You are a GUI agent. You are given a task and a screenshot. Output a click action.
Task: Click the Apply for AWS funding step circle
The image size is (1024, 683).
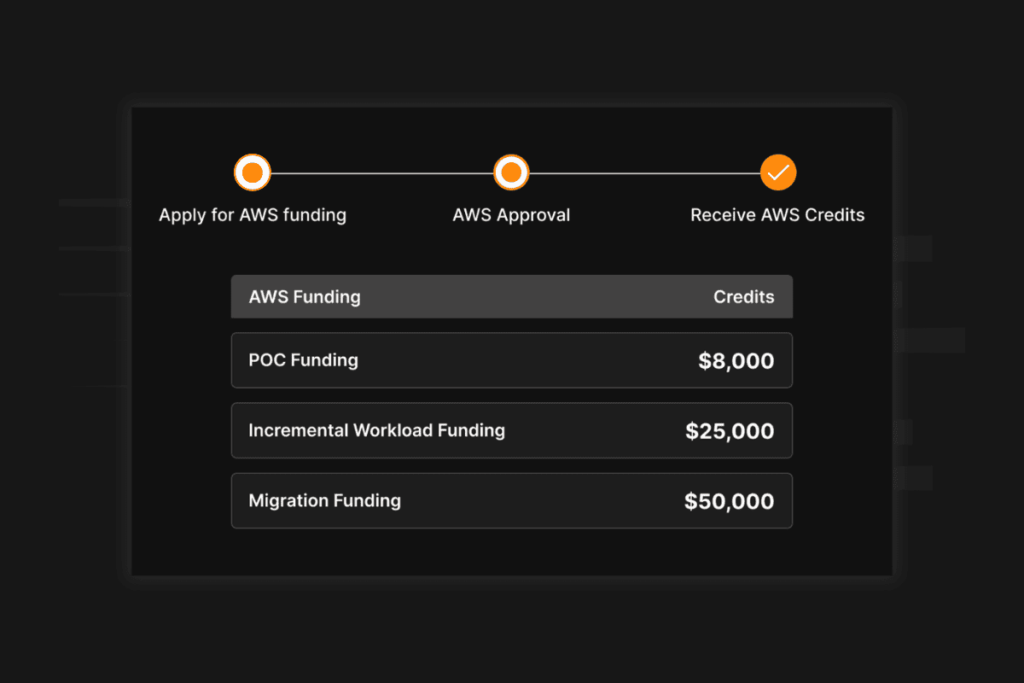252,173
